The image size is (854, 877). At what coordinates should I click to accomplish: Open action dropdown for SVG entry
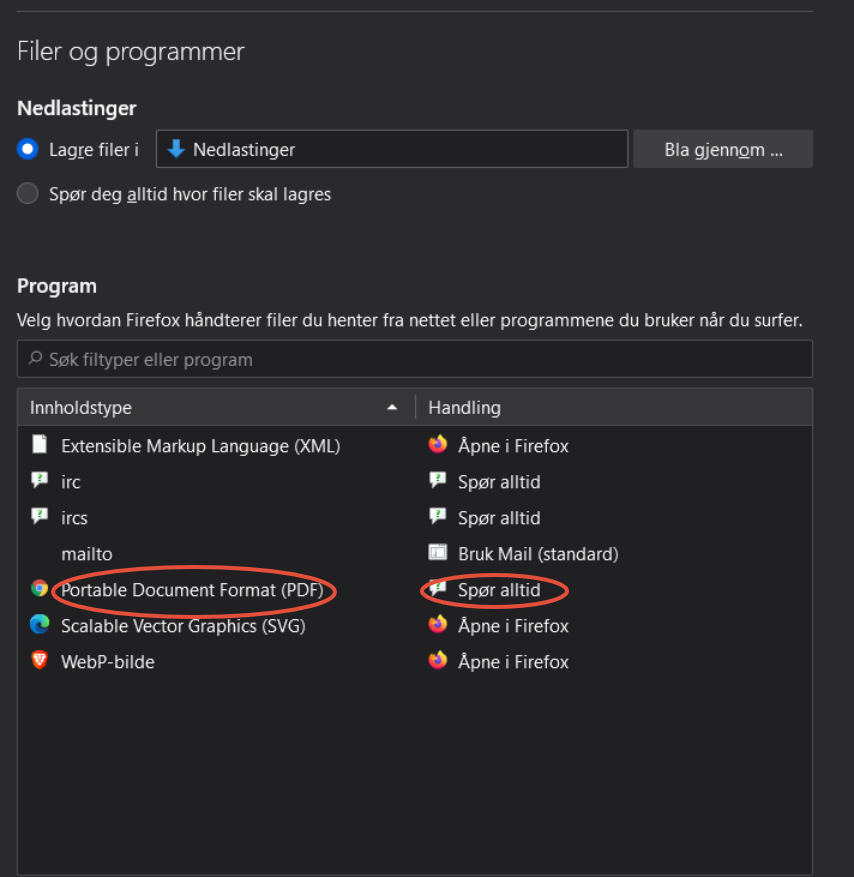513,626
